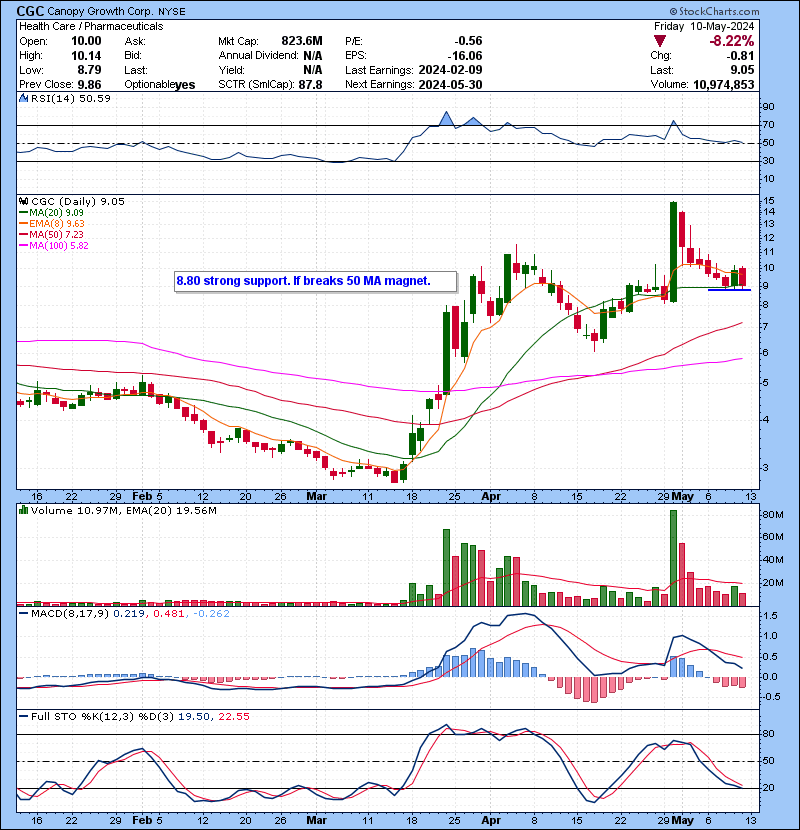Screen dimensions: 800x830
Task: Click the volume bars icon before Volume
Action: pos(23,510)
